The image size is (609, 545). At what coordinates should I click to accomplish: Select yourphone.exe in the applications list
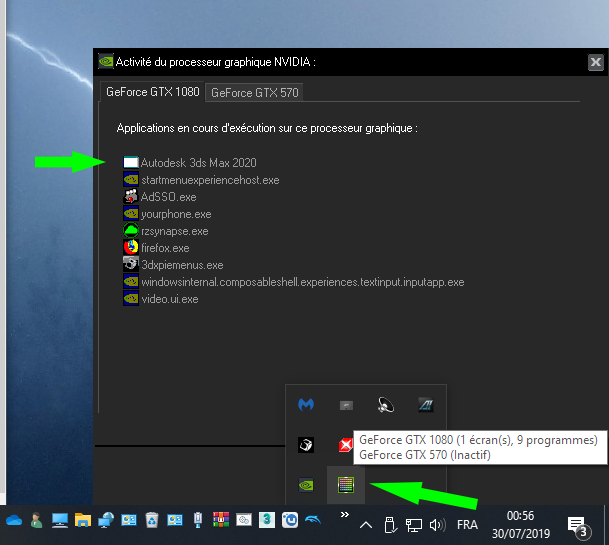[167, 214]
